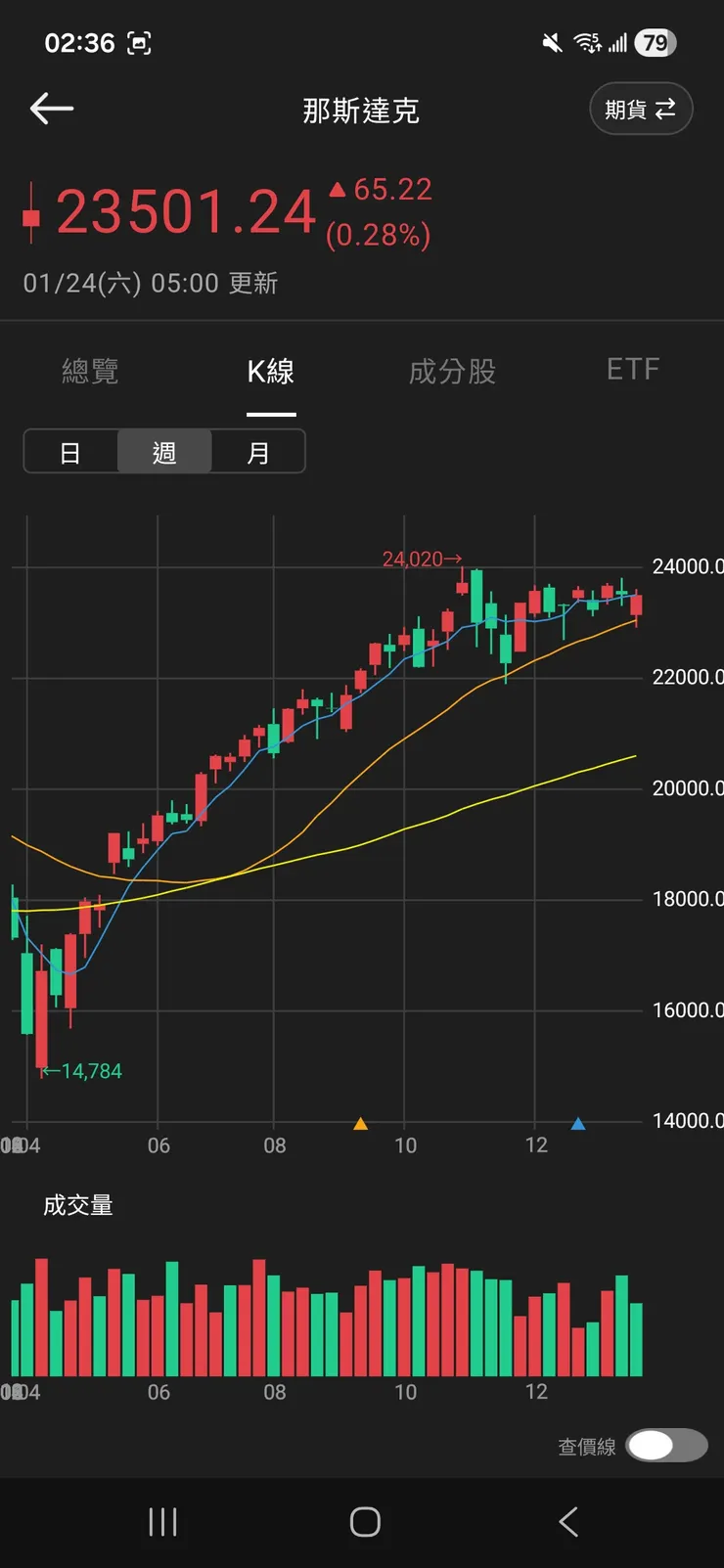The image size is (724, 1568).
Task: Tap the 14,784 low price label
Action: (x=84, y=1071)
